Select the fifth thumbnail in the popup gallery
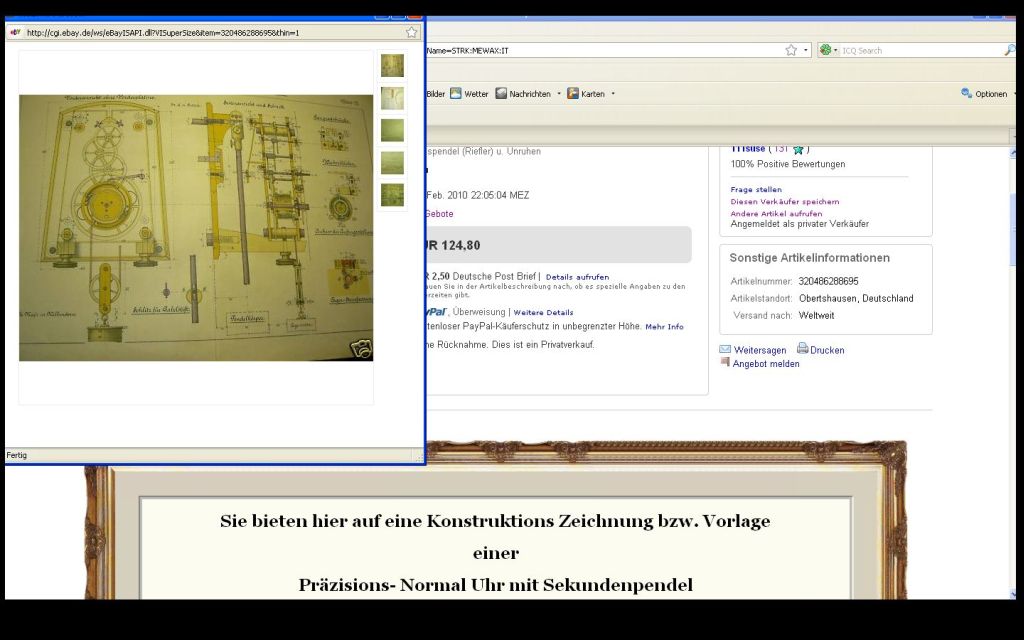The image size is (1024, 640). [x=392, y=195]
